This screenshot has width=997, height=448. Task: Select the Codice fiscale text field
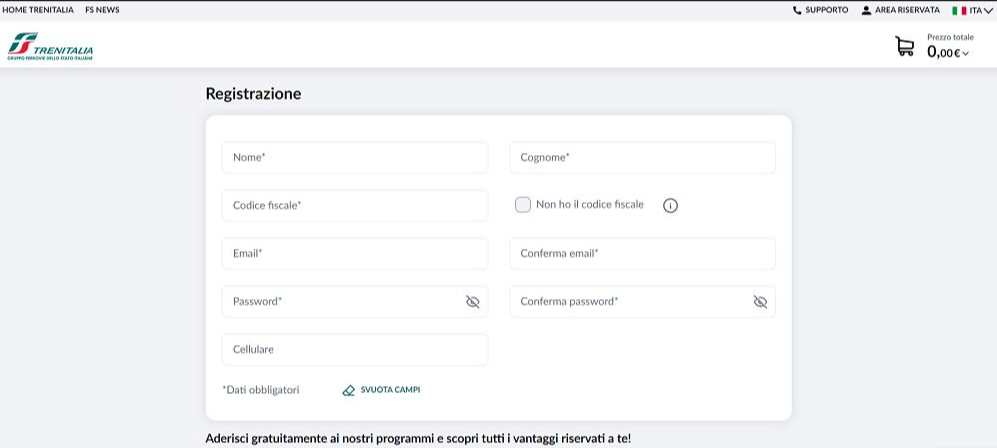click(355, 205)
